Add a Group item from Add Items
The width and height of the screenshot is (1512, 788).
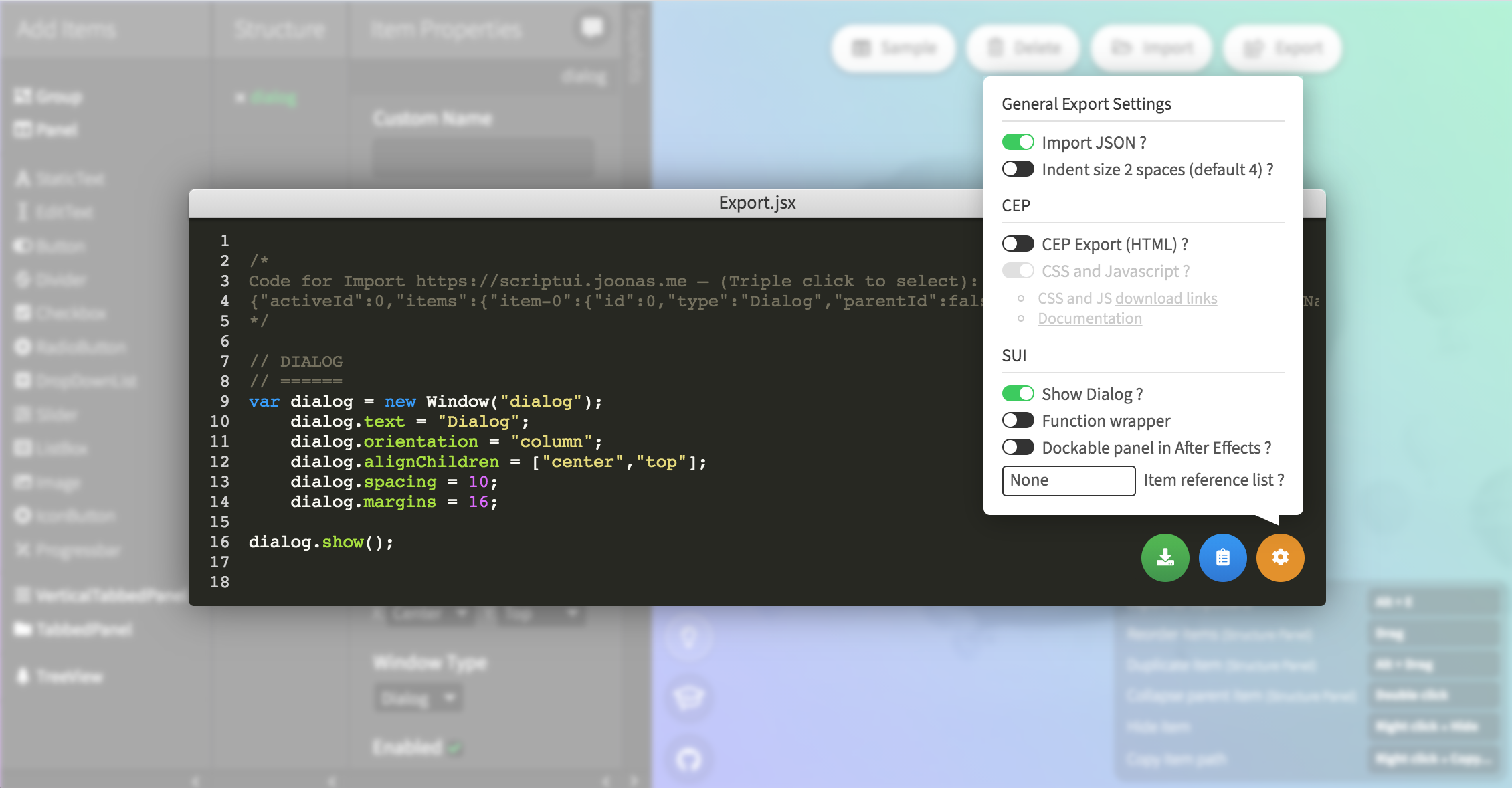pos(48,97)
